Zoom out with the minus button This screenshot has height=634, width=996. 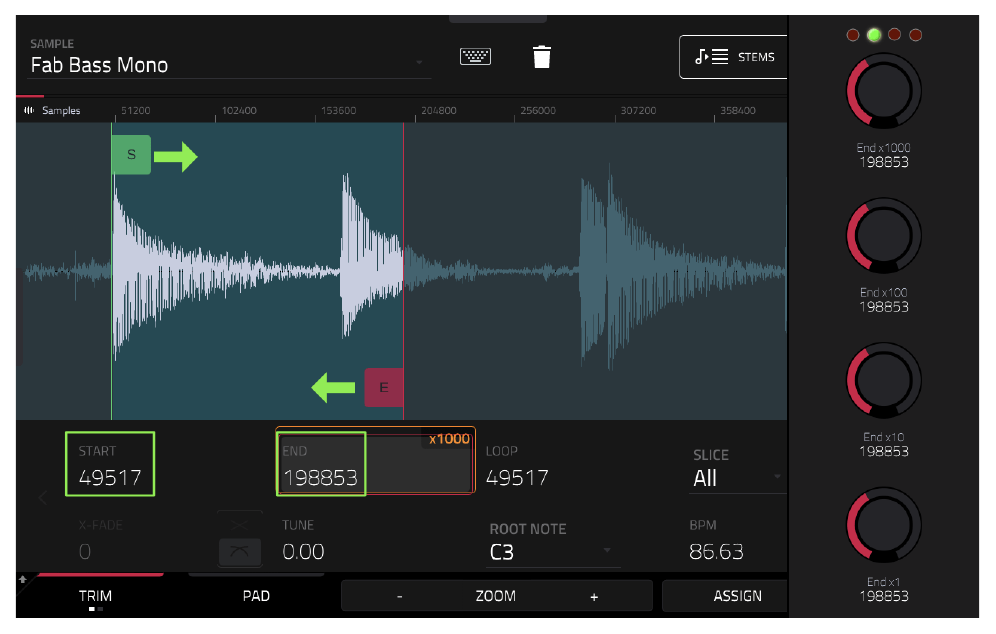400,597
